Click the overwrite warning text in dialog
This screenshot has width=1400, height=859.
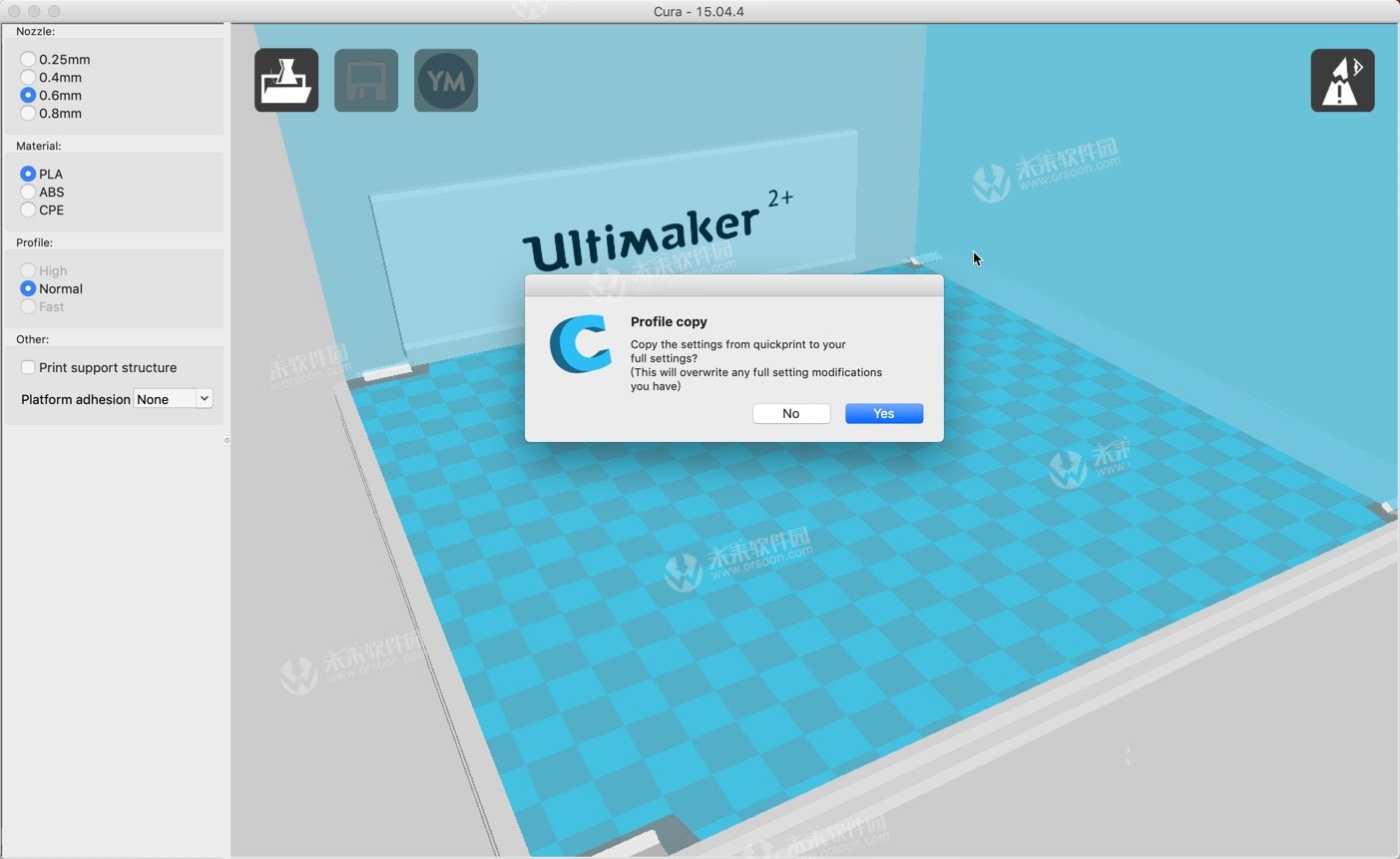756,379
